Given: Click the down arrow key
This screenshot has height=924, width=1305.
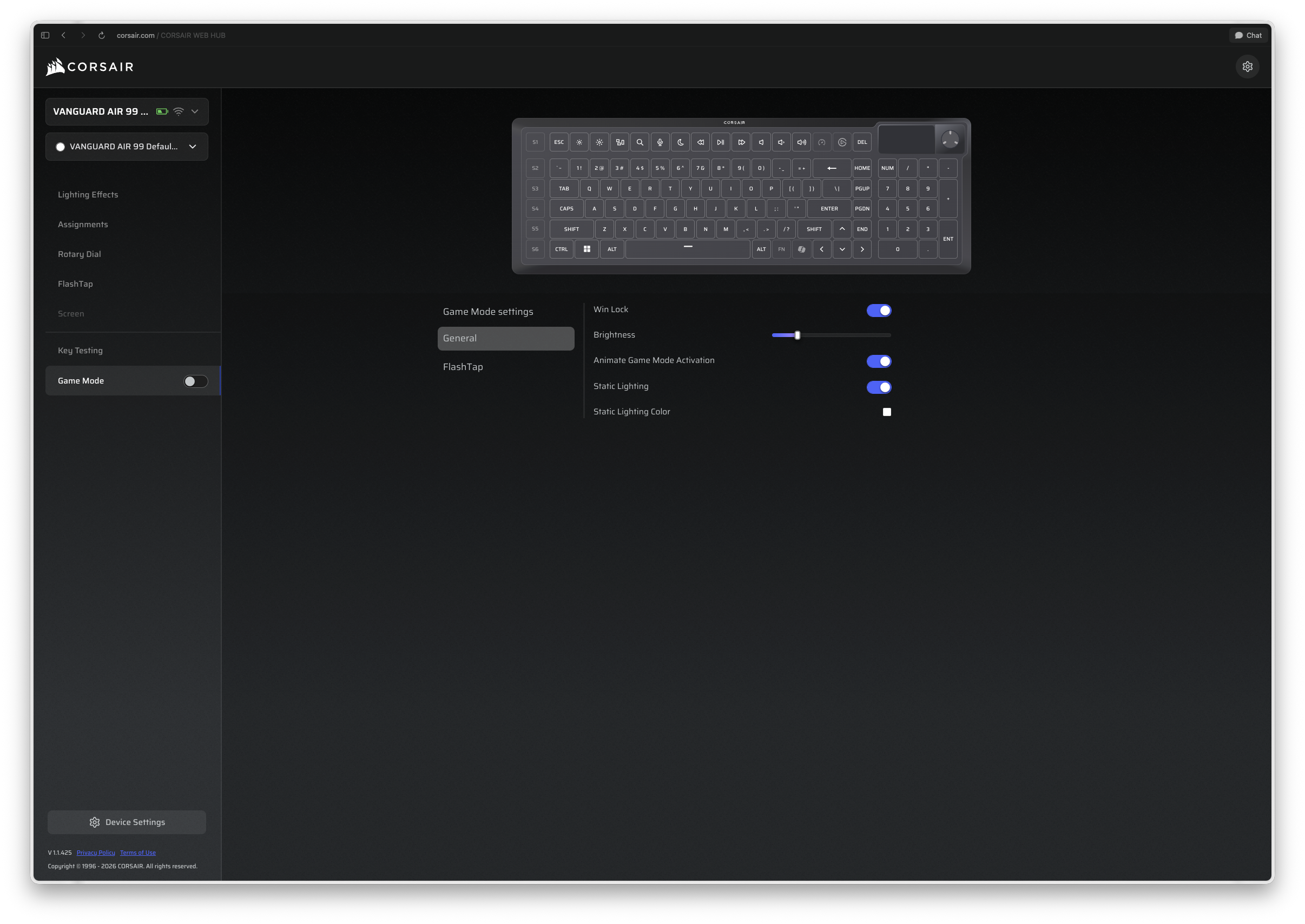Looking at the screenshot, I should (842, 249).
